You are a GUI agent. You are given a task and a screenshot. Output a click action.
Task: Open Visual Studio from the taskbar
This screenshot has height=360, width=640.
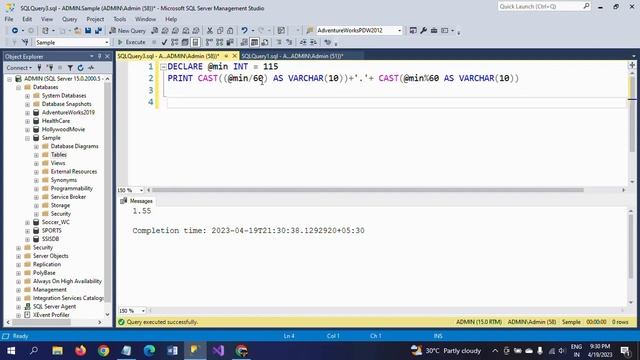(x=218, y=351)
